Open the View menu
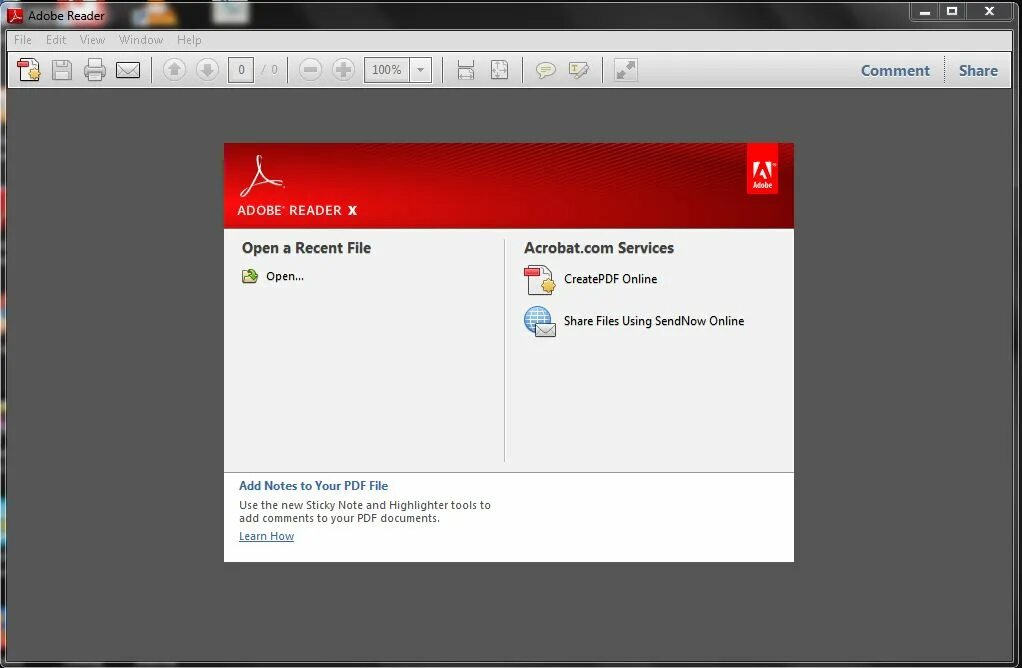 93,40
